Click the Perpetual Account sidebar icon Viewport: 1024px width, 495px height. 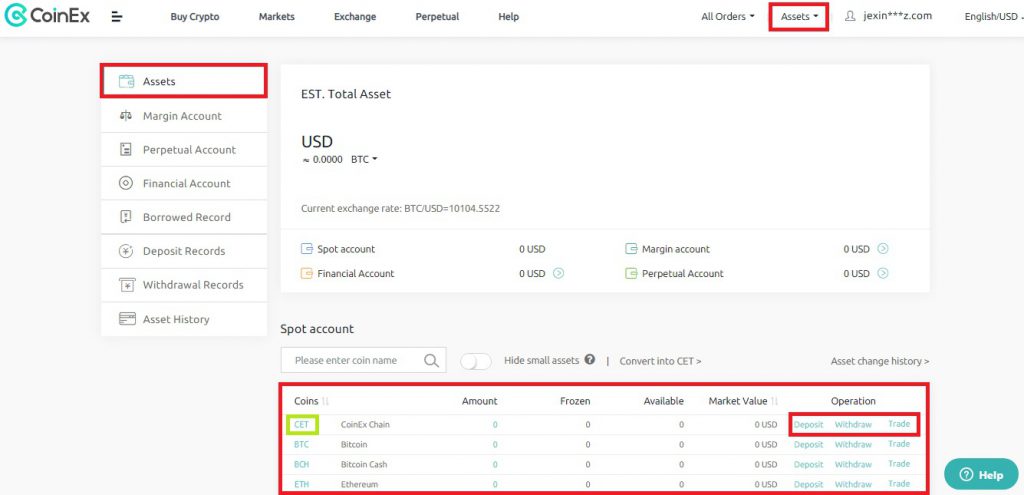coord(126,150)
